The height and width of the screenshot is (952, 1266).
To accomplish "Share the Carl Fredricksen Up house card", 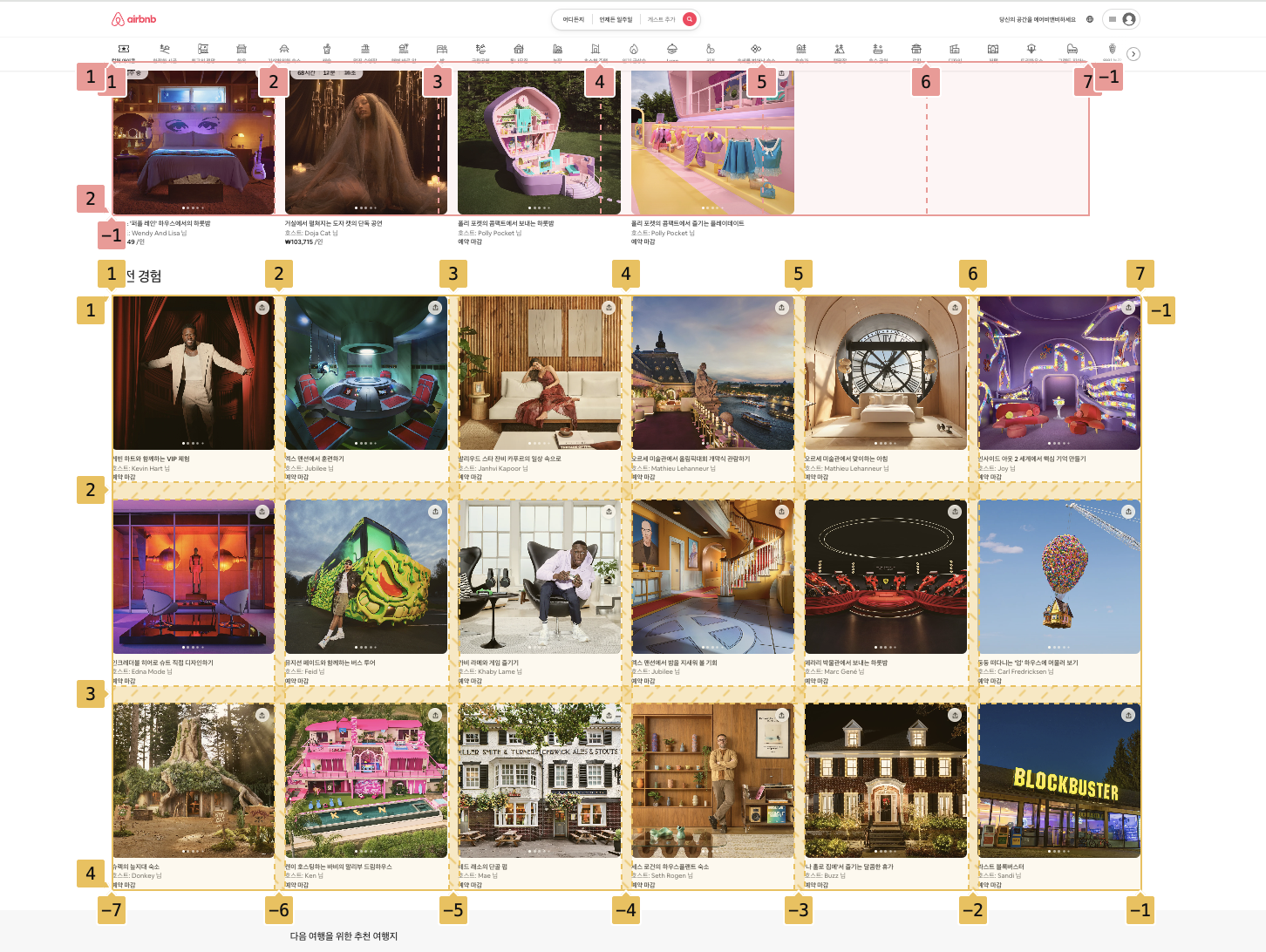I will click(1128, 512).
